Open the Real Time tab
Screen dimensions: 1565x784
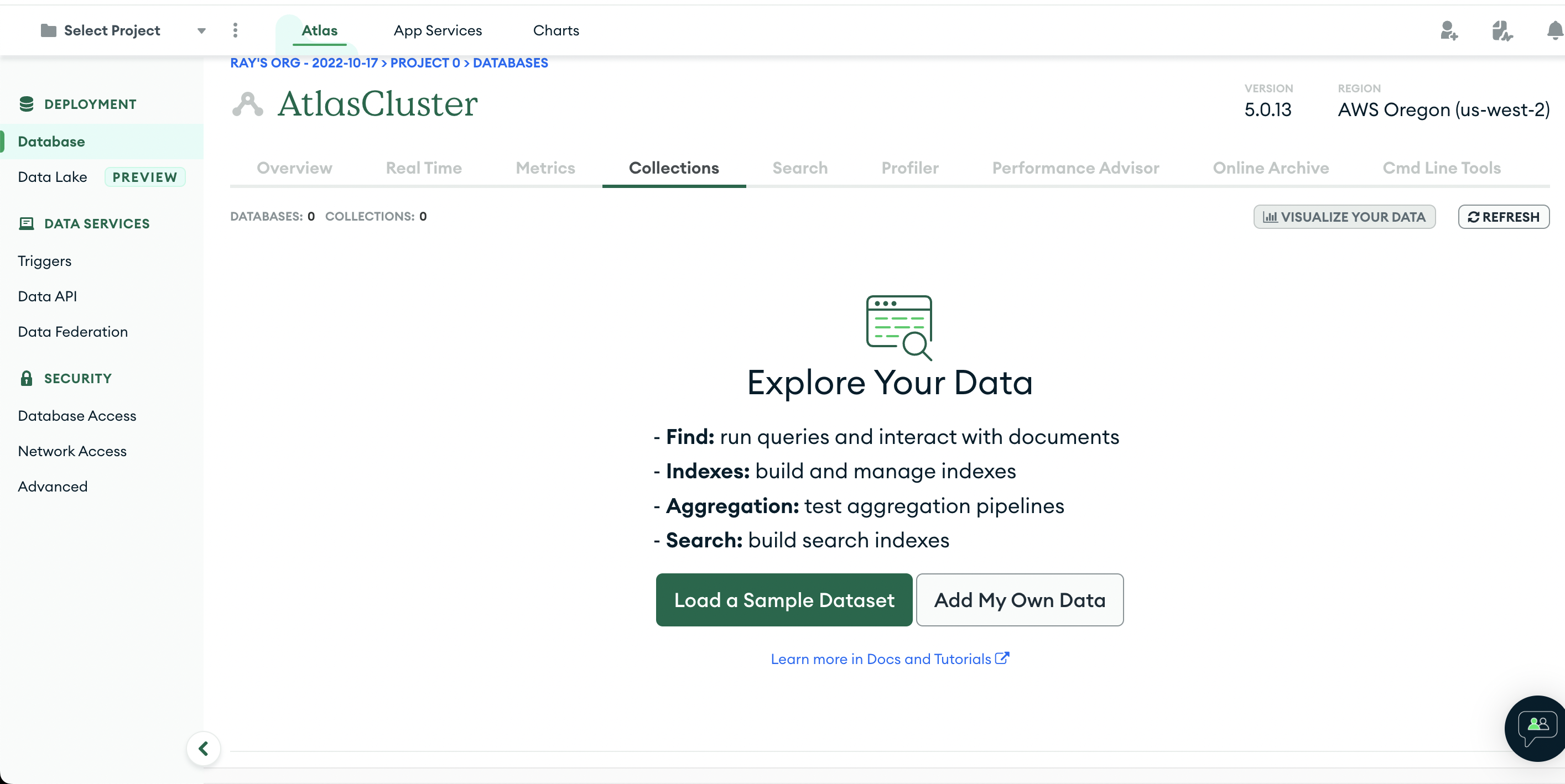(423, 168)
